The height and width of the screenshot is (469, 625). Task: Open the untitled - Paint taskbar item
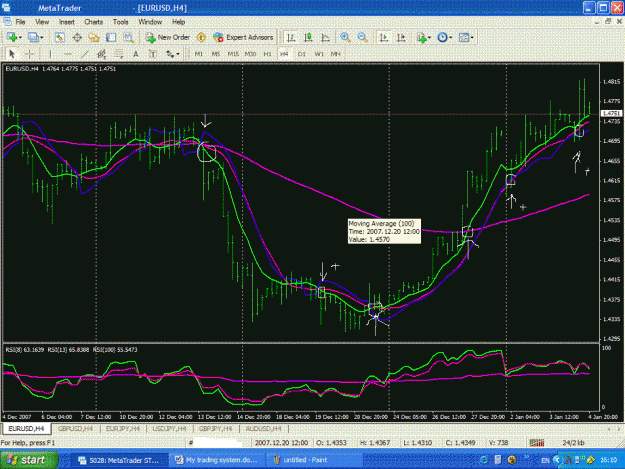[313, 460]
